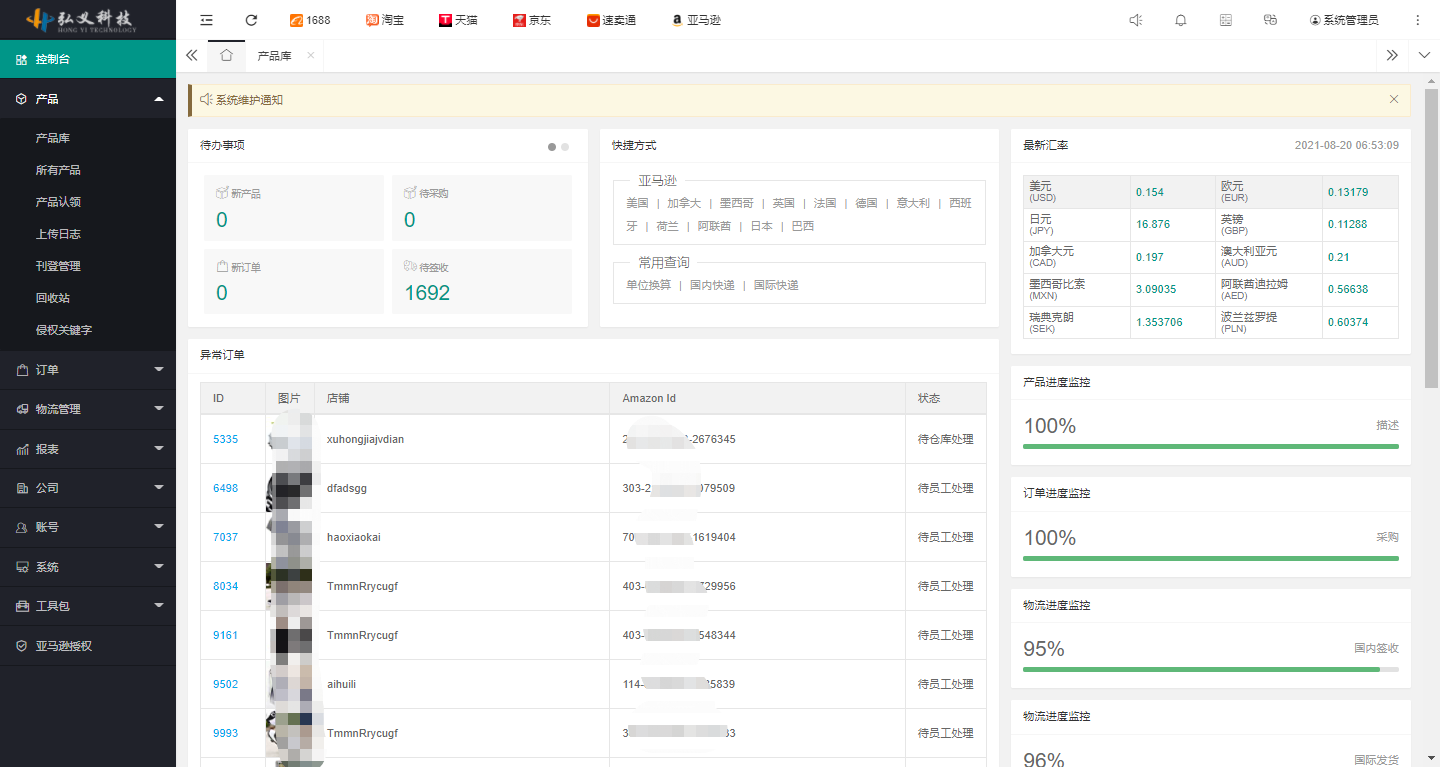Click the refresh icon in top toolbar
Viewport: 1440px width, 767px height.
[251, 20]
